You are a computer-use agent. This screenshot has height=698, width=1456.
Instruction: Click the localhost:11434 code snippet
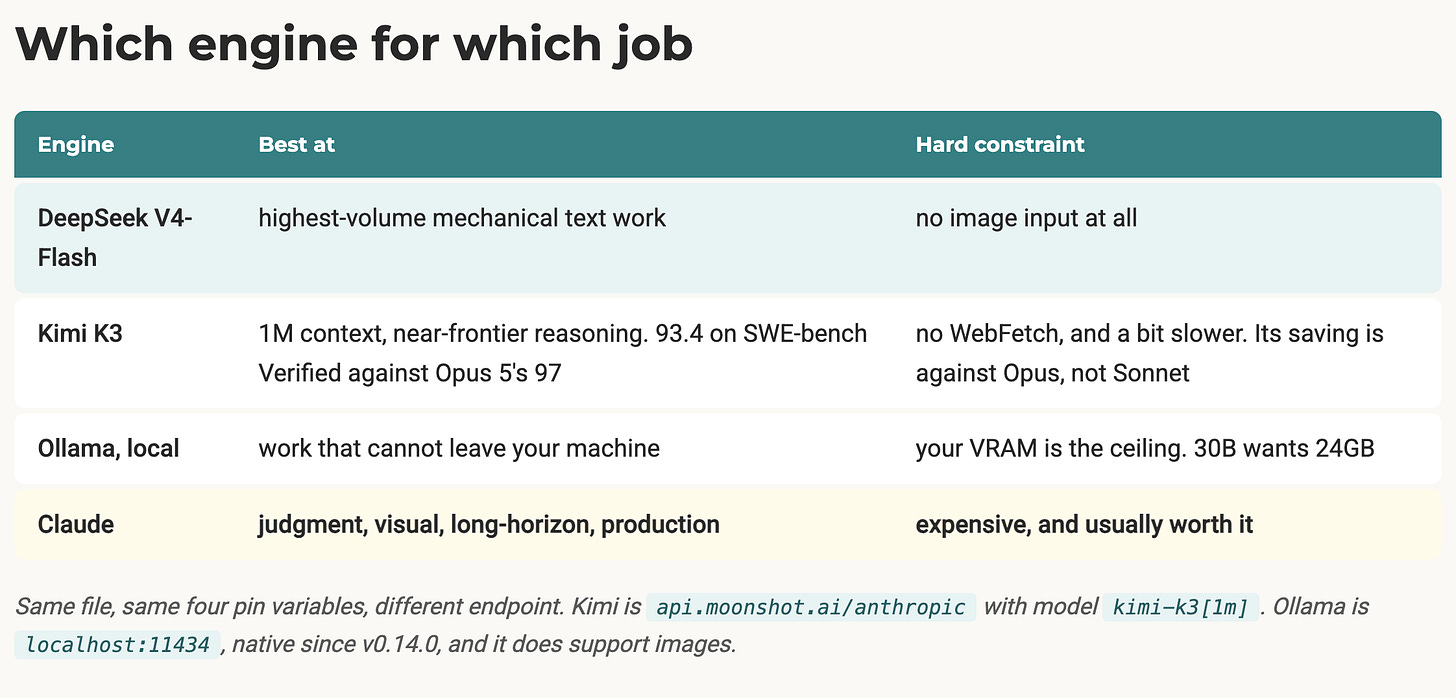pos(118,645)
